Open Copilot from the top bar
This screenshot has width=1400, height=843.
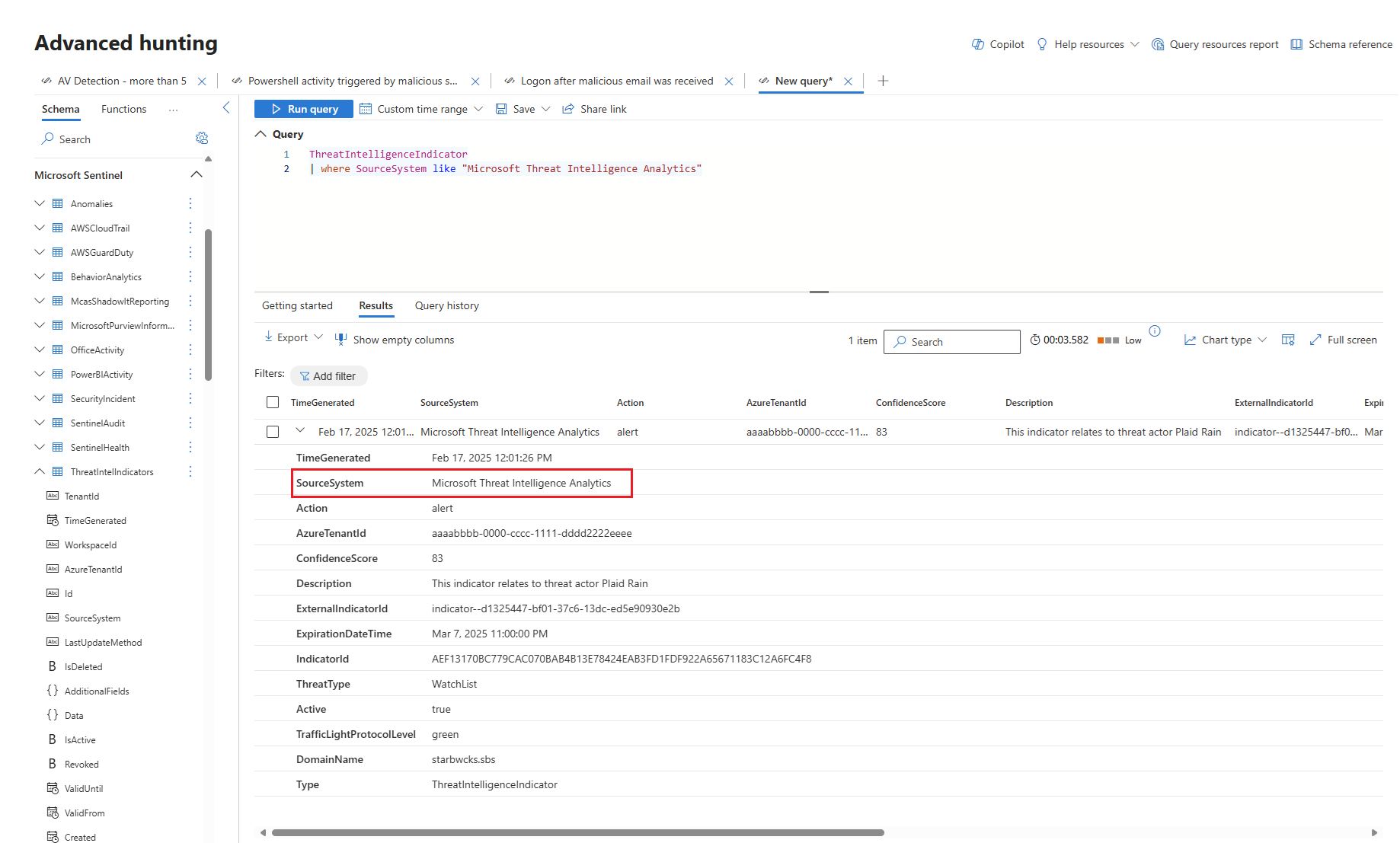(998, 44)
